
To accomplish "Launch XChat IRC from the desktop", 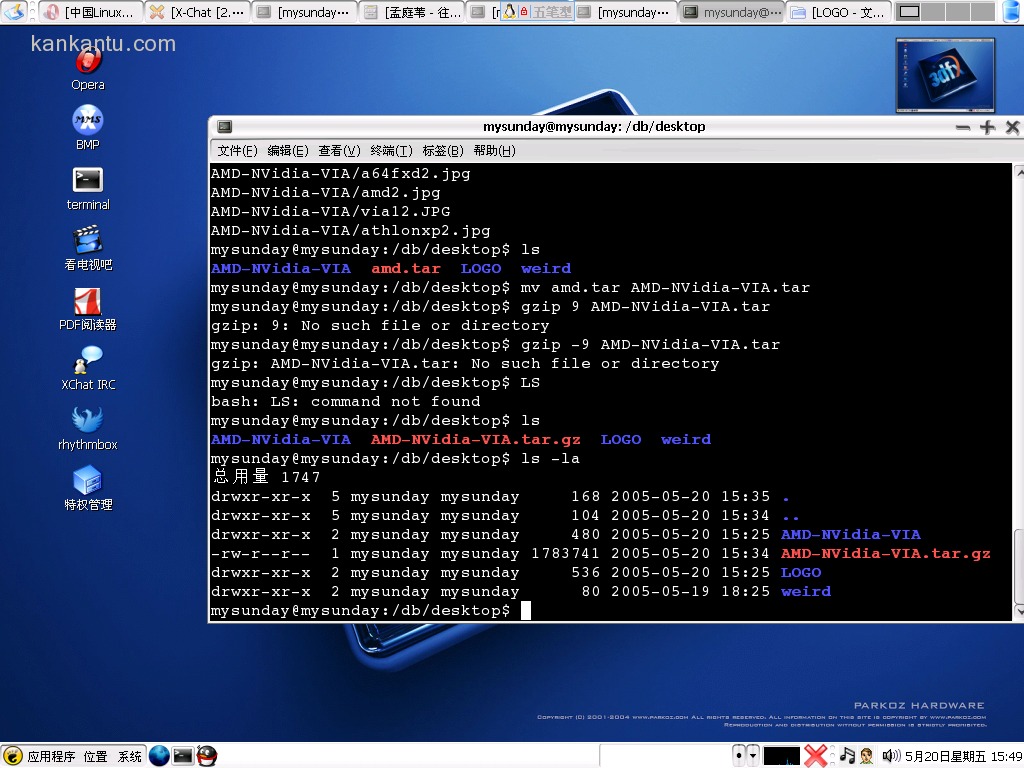I will pyautogui.click(x=88, y=361).
